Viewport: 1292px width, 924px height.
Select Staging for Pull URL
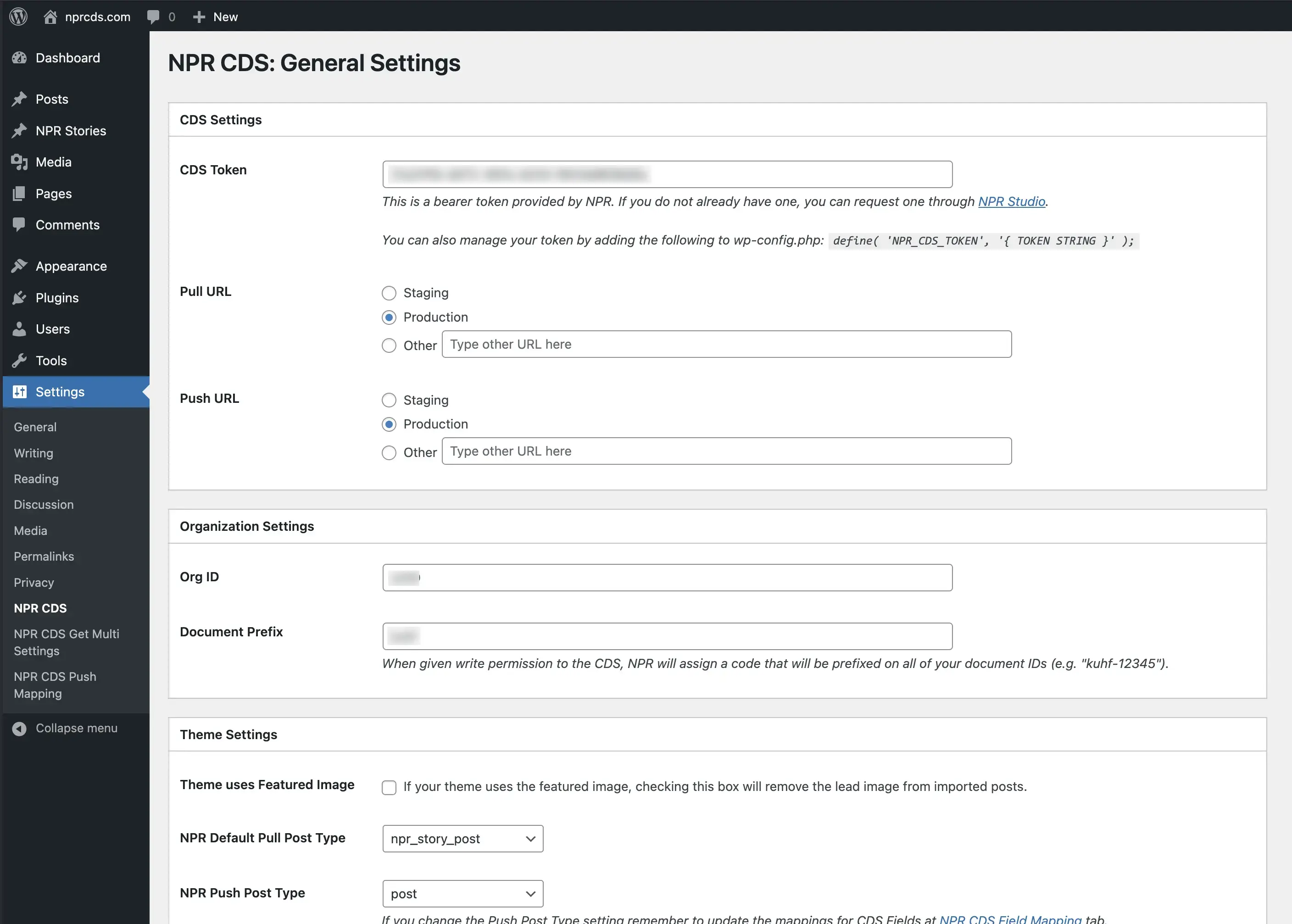[389, 293]
